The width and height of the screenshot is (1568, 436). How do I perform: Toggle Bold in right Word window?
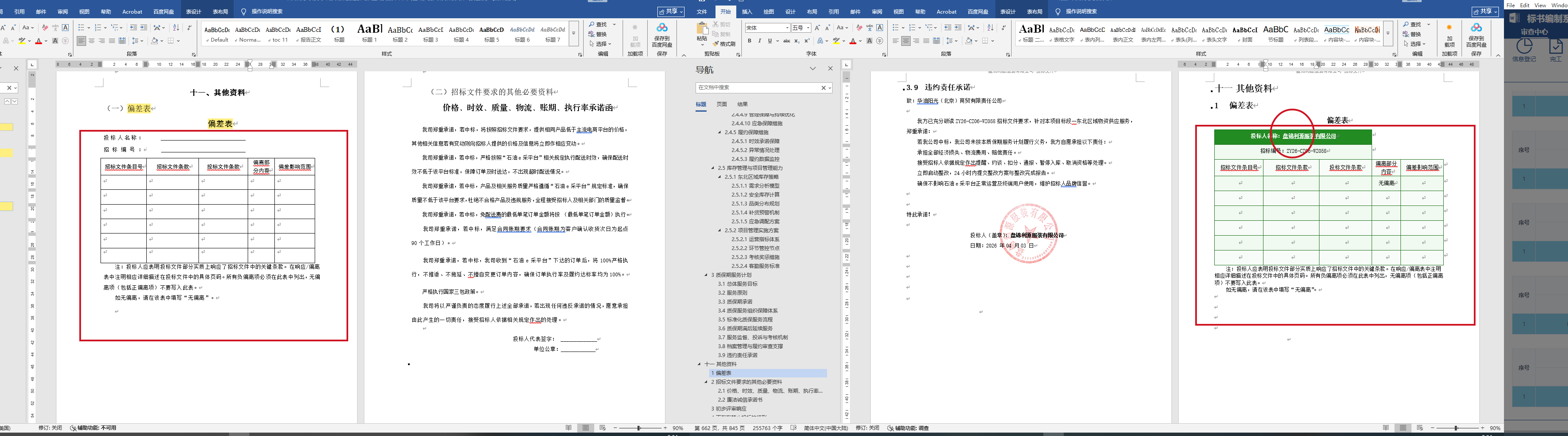coord(749,41)
